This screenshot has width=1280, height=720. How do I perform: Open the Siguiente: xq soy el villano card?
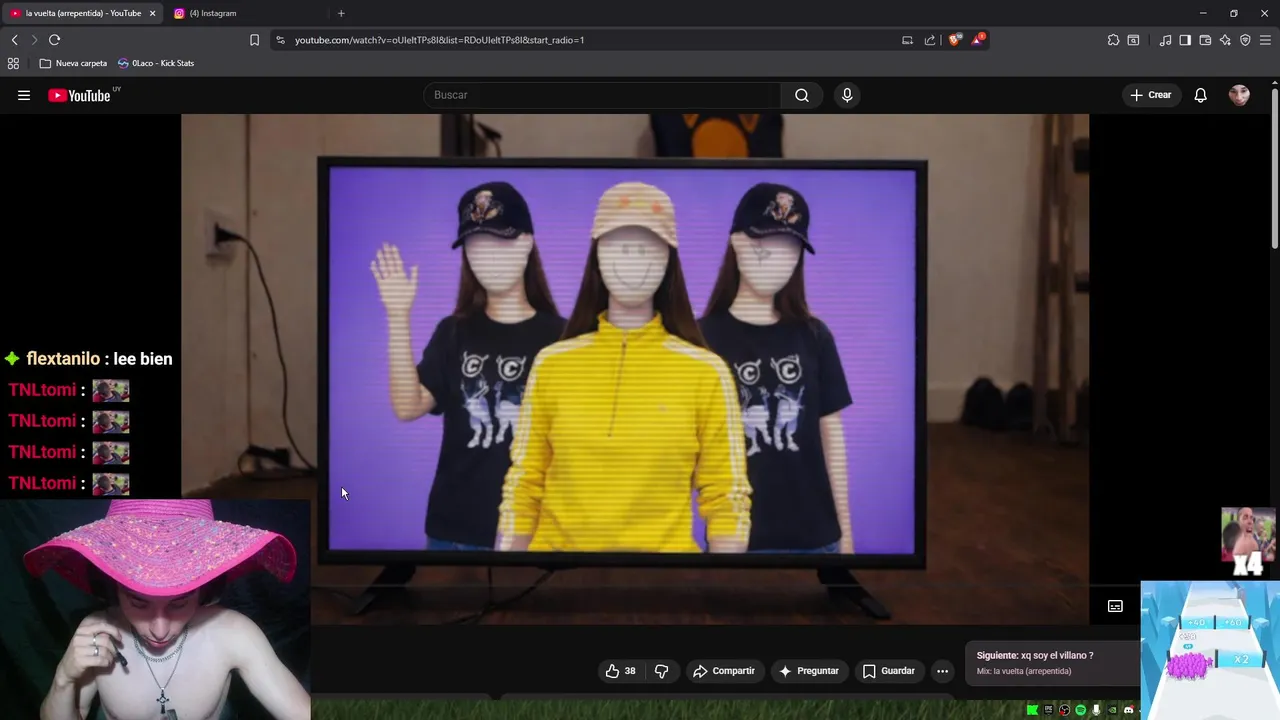[1052, 663]
